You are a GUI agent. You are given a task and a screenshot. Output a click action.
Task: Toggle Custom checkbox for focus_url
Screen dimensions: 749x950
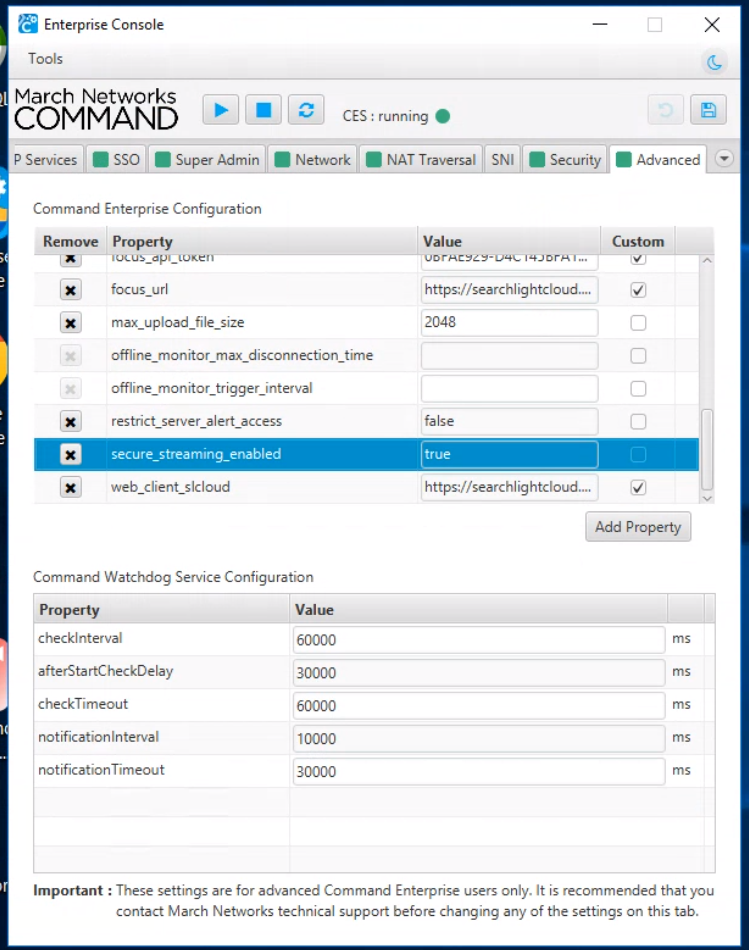coord(638,290)
